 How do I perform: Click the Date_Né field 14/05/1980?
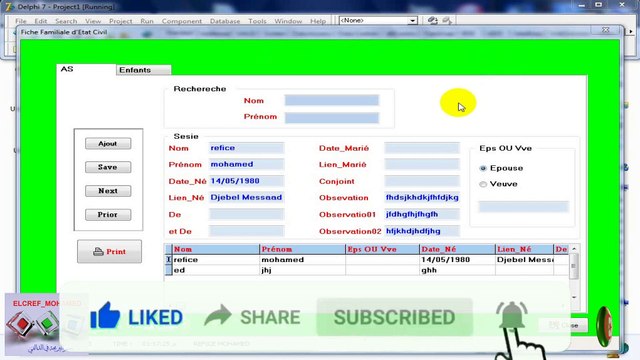click(x=246, y=181)
